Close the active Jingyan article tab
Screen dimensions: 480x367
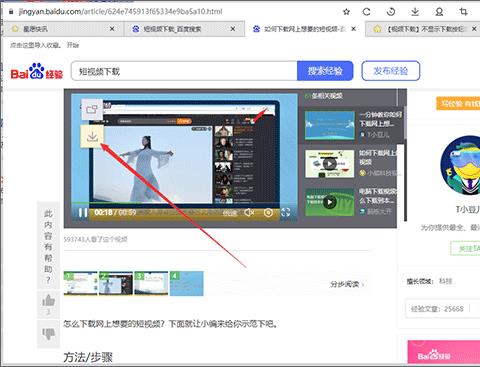[x=354, y=29]
